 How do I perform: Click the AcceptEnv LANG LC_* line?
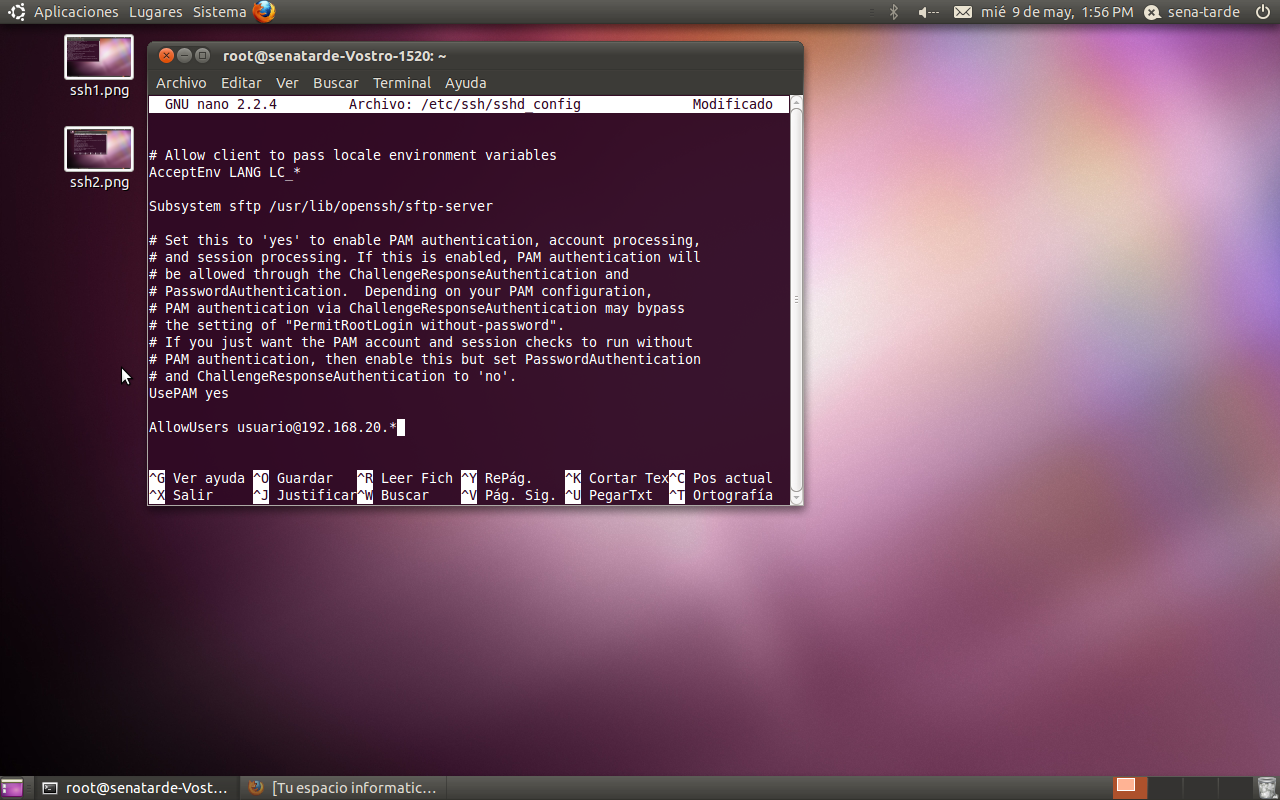point(225,173)
